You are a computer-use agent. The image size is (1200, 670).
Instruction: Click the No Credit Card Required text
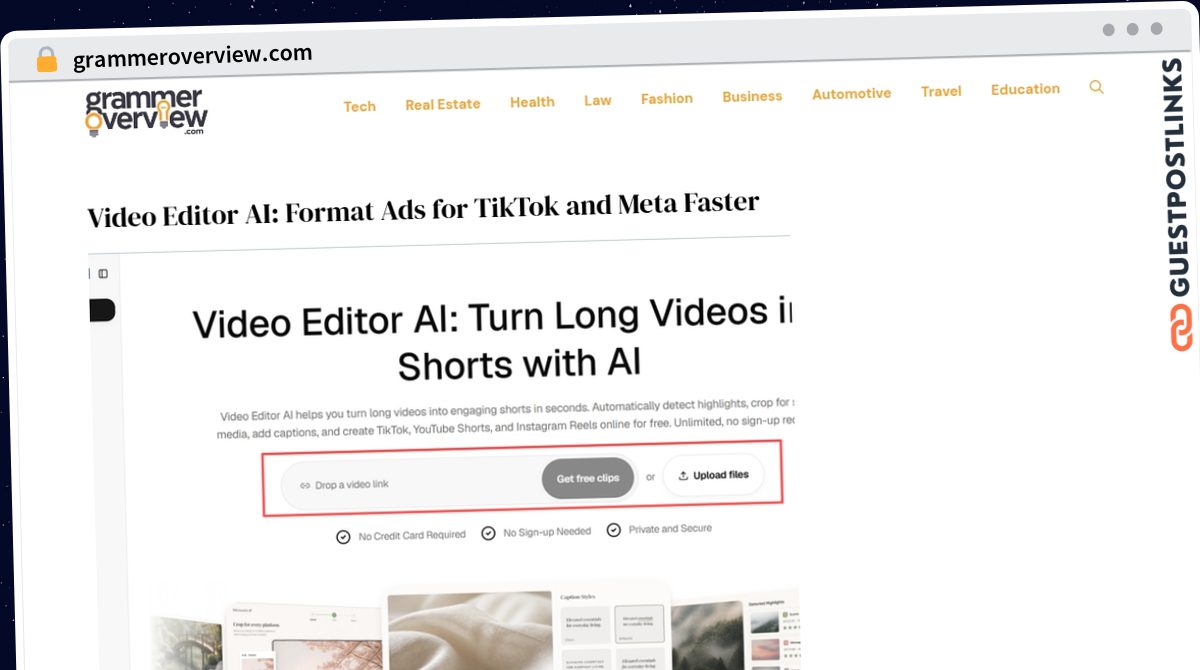point(412,535)
